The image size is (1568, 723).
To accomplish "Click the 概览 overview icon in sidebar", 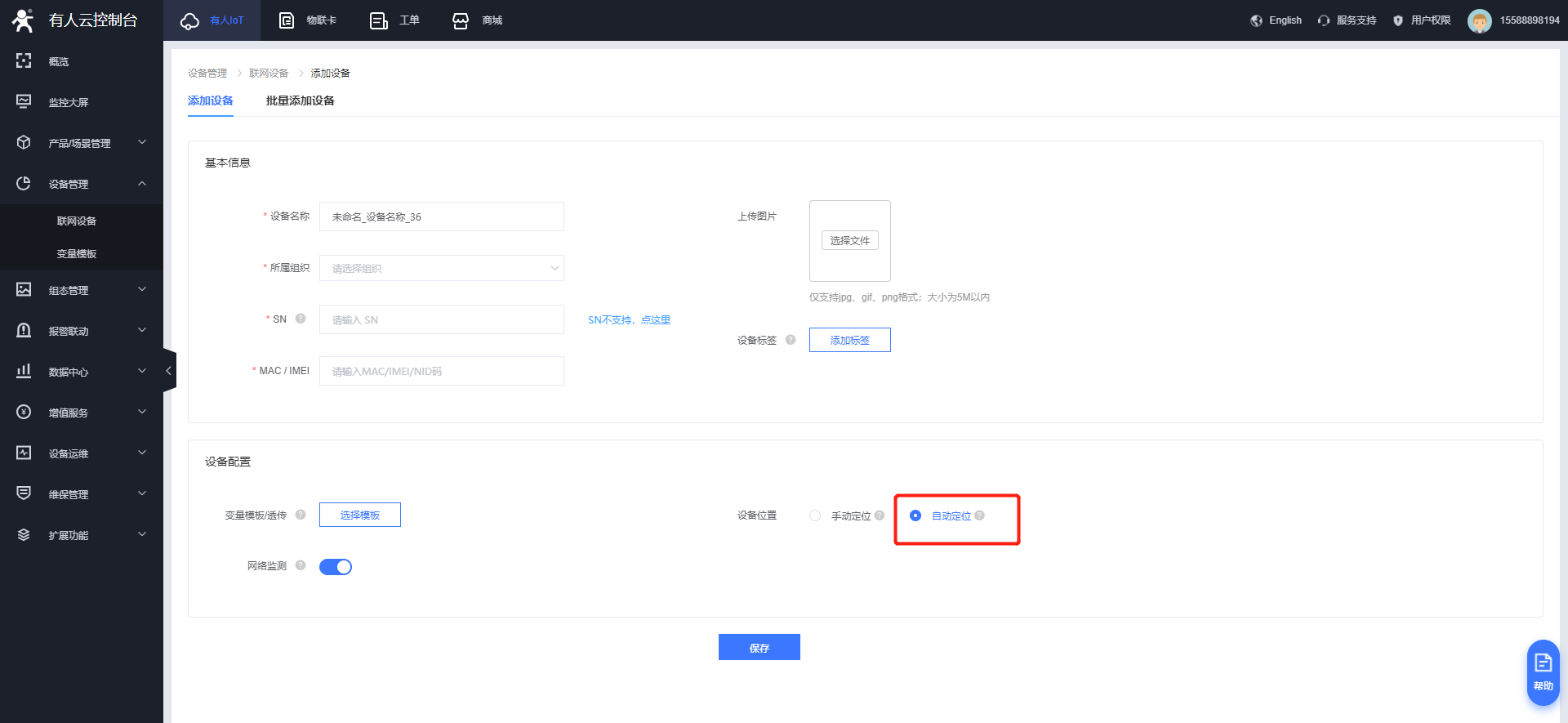I will tap(24, 60).
